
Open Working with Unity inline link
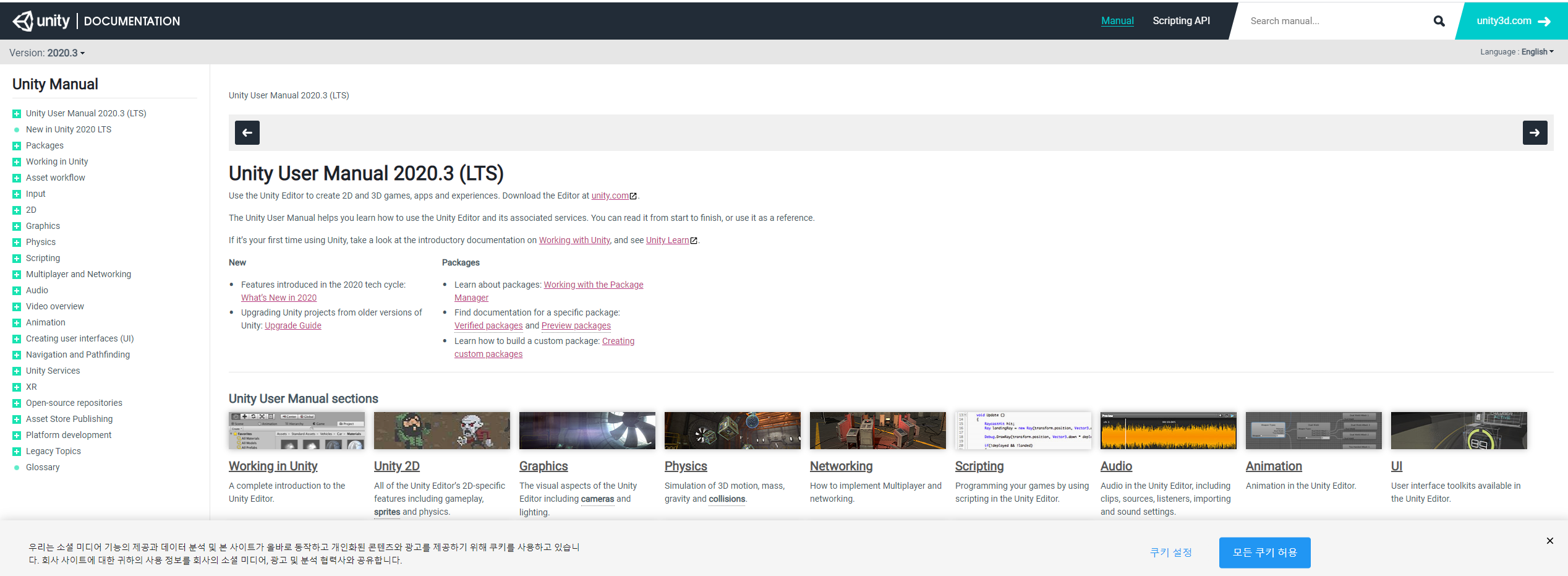coord(574,240)
